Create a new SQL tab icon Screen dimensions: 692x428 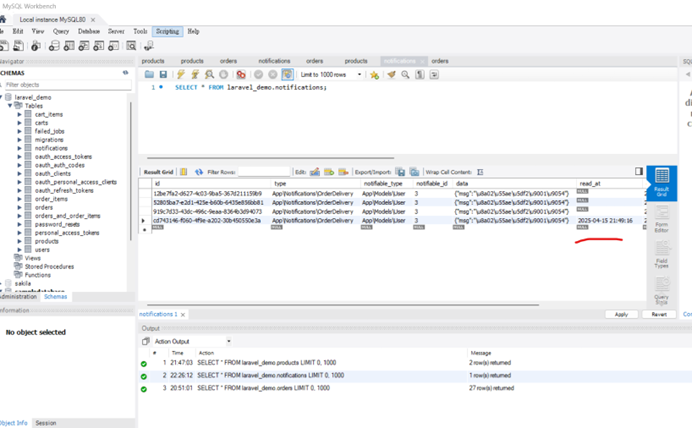(4, 45)
